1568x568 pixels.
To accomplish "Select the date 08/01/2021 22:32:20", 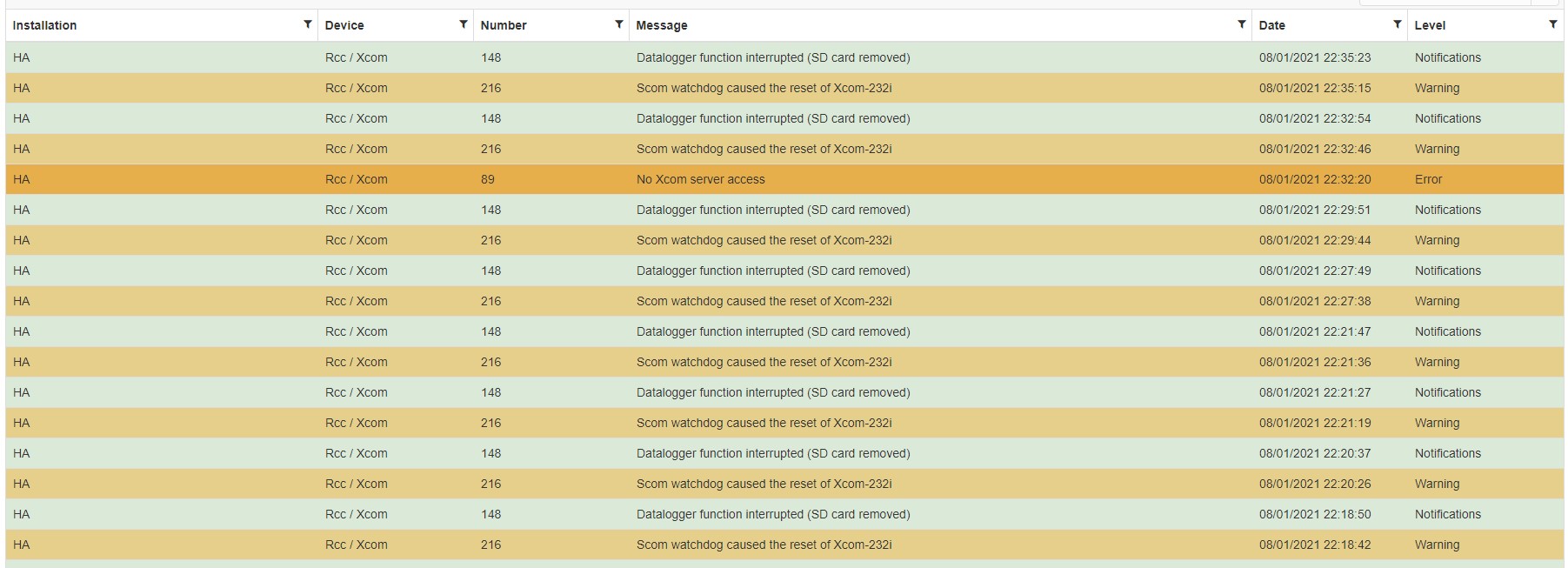I will click(x=1314, y=179).
